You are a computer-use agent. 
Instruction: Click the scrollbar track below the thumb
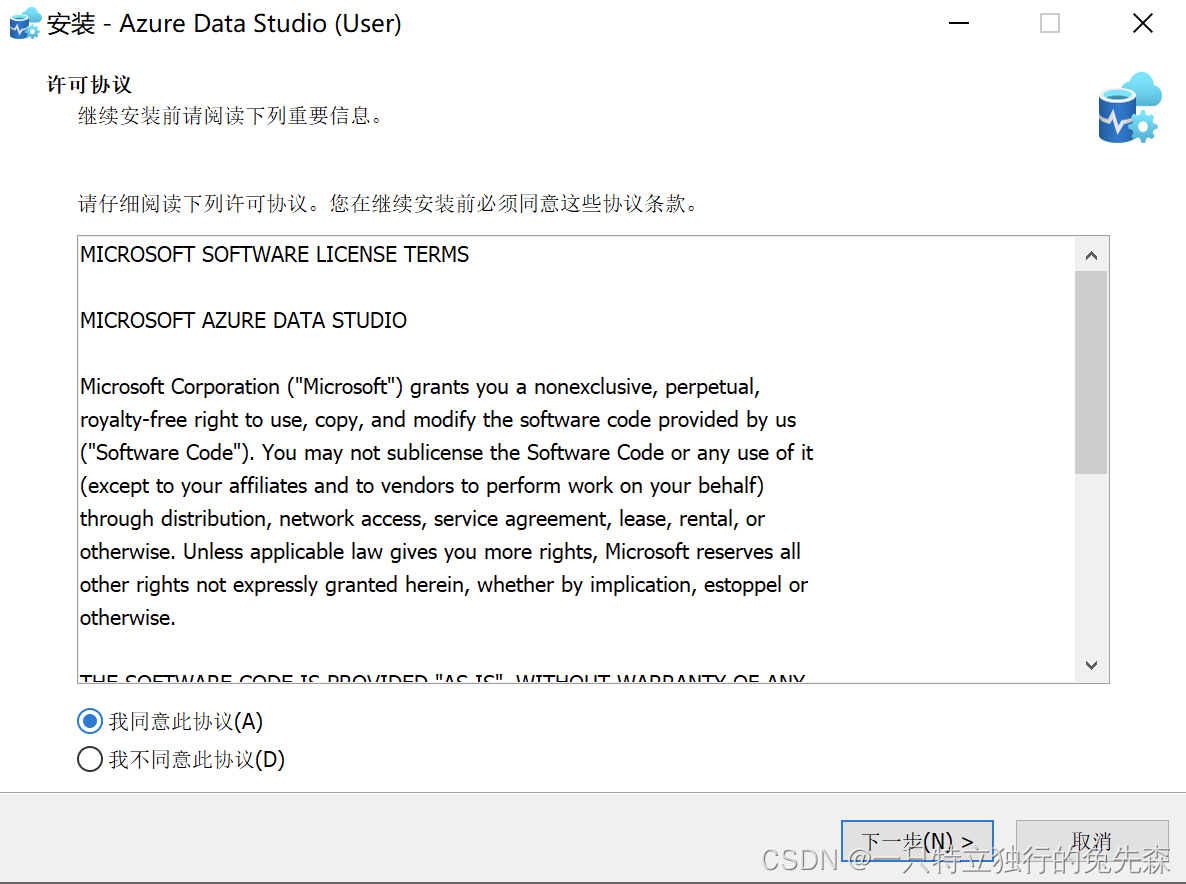pos(1091,561)
